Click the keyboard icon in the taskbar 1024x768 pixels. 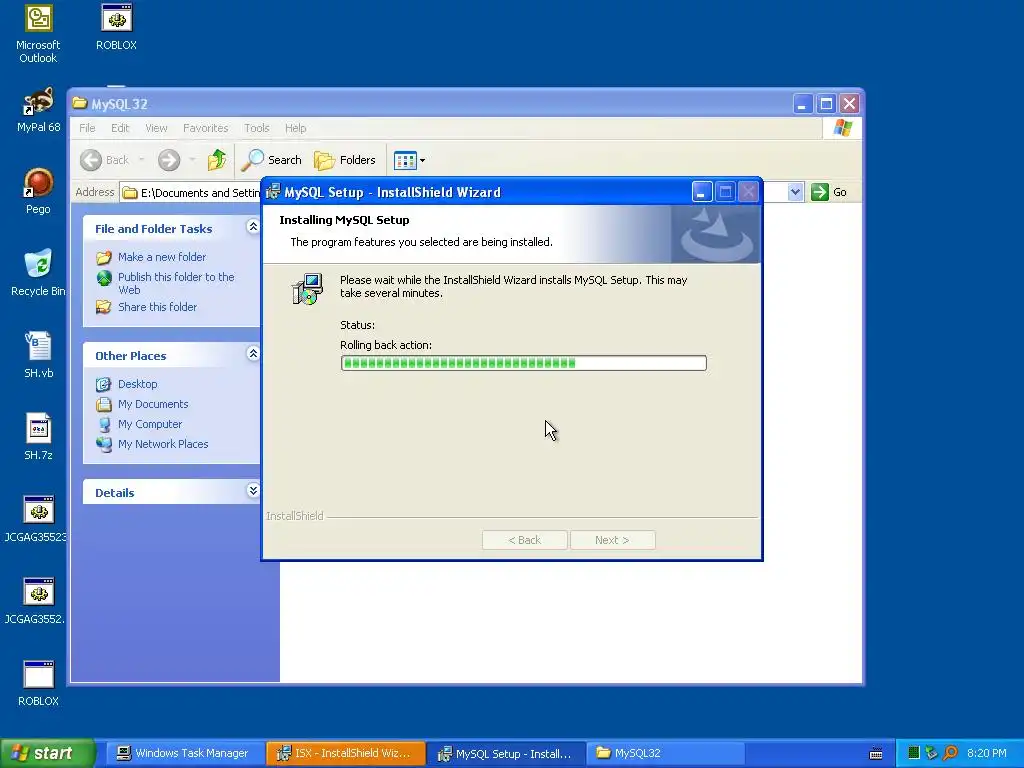point(876,754)
